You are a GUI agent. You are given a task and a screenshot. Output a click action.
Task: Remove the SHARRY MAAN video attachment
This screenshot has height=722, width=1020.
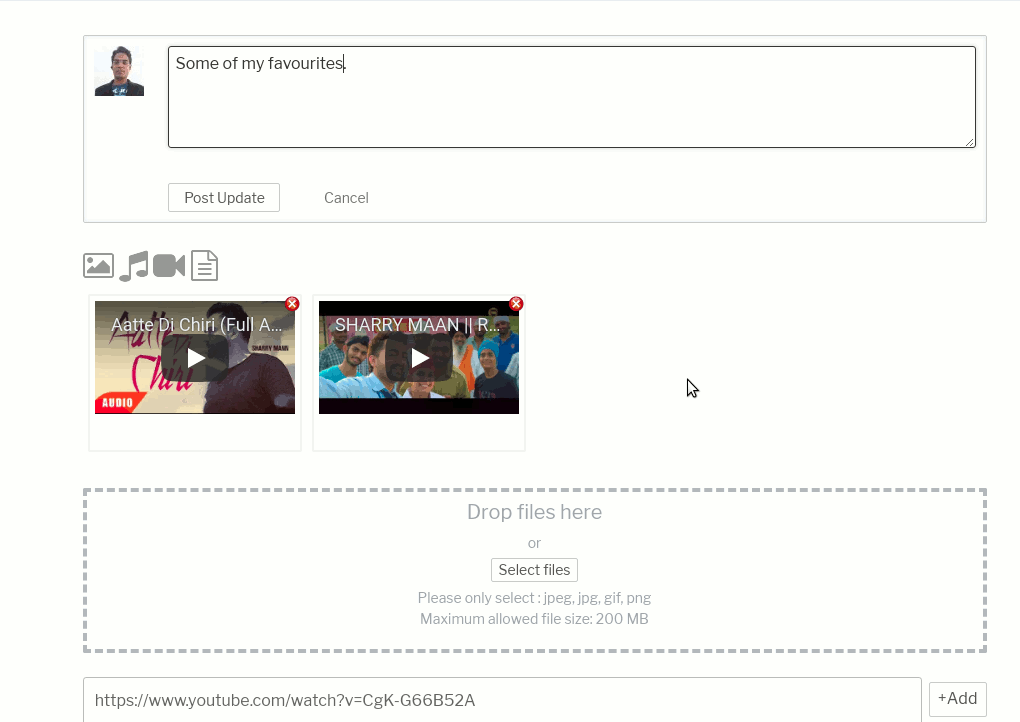point(516,304)
